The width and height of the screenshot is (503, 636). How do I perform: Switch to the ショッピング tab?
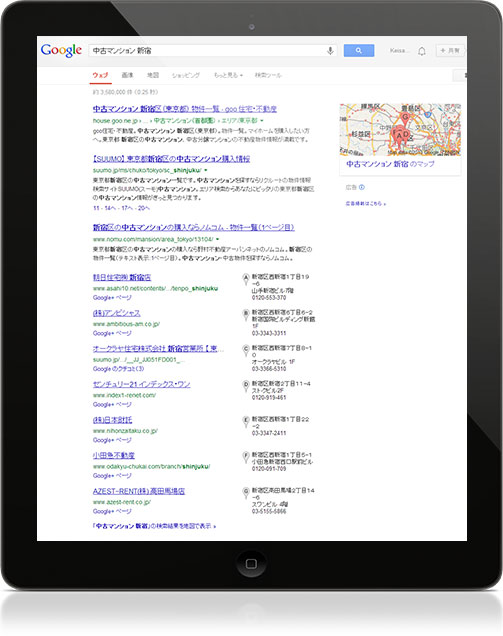[x=186, y=75]
